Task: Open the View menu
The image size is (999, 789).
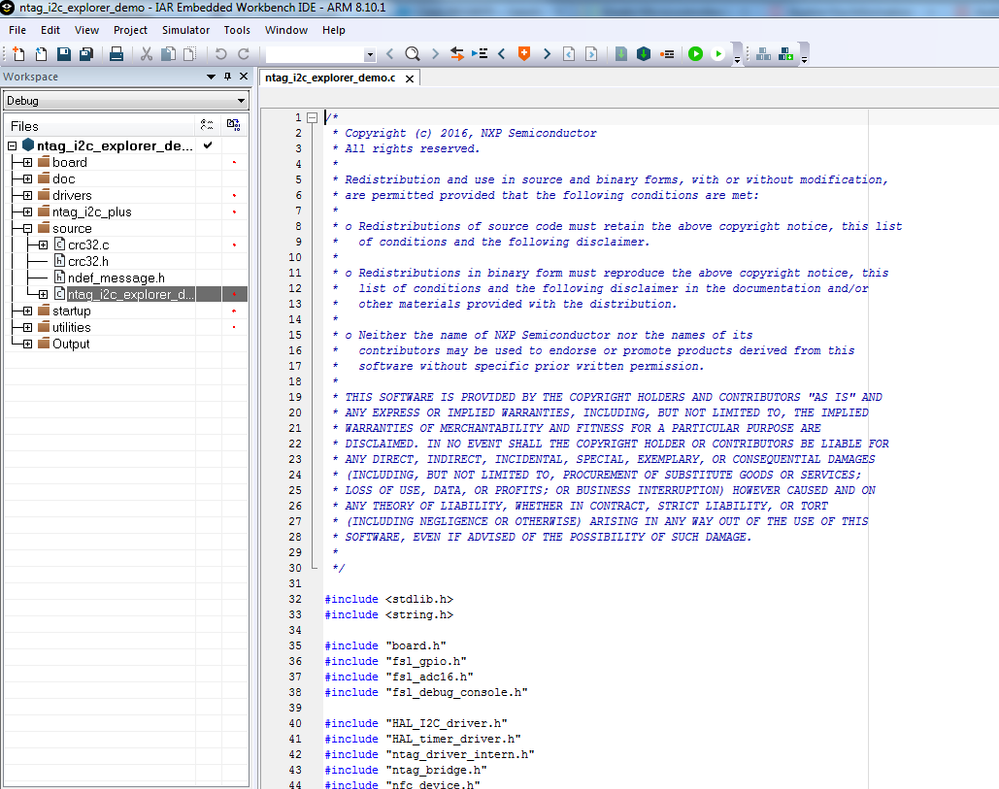Action: (x=87, y=30)
